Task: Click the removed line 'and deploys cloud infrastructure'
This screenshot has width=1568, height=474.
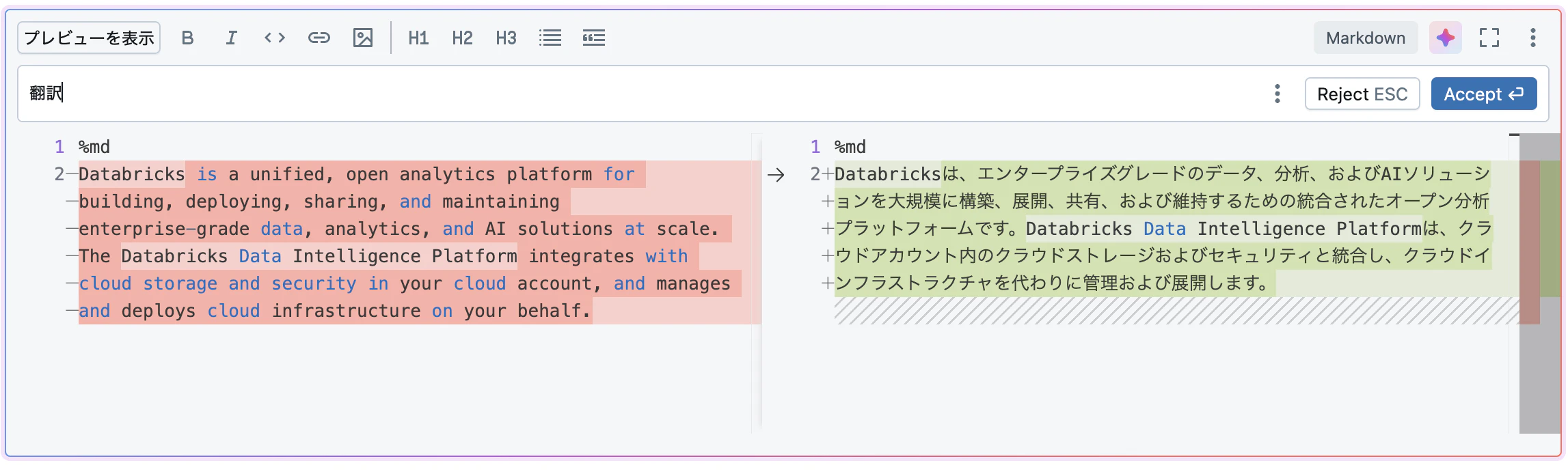Action: click(x=335, y=311)
